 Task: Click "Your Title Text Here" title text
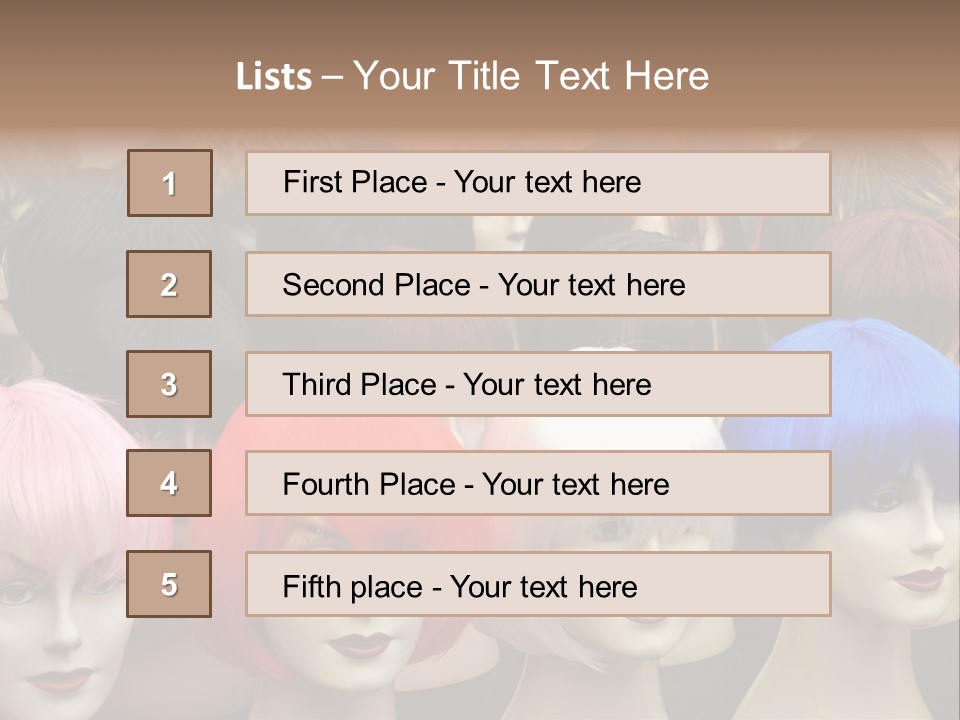[x=531, y=76]
